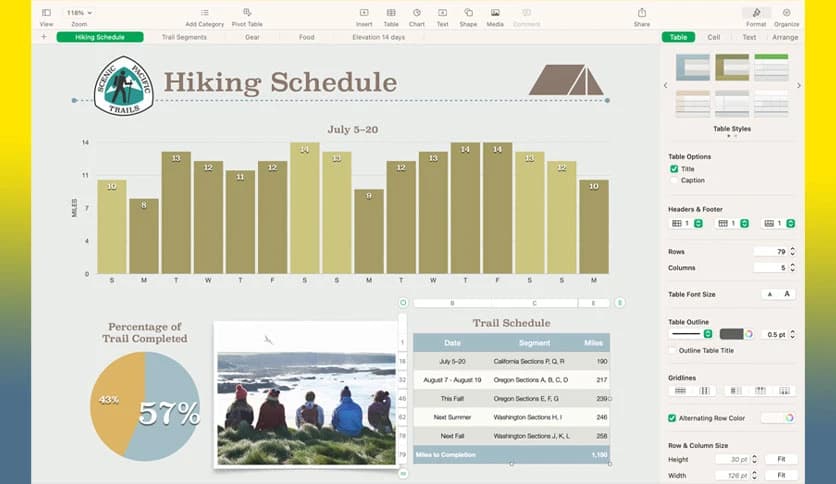Switch to the Food sheet tab
Image resolution: width=836 pixels, height=484 pixels.
coord(307,37)
